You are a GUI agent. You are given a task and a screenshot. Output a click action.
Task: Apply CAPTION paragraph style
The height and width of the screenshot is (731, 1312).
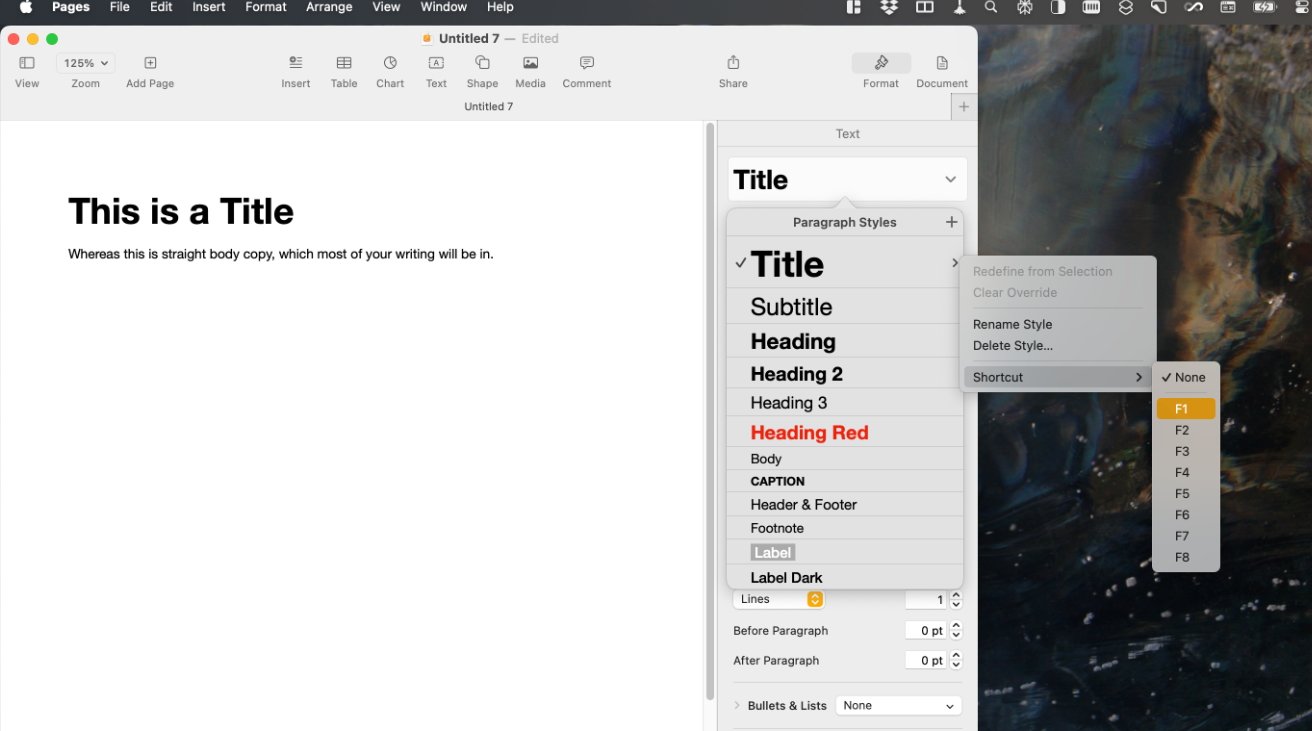pyautogui.click(x=845, y=481)
